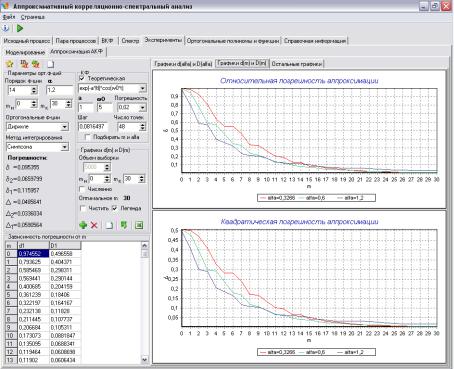
Task: Select cell 0,361239 in row 5
Action: pyautogui.click(x=33, y=295)
